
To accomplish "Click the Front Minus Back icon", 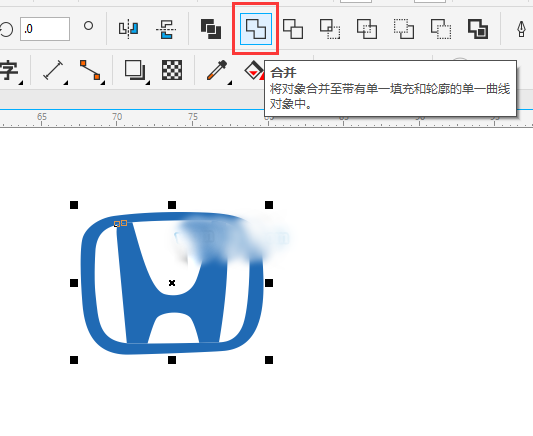I will tap(404, 29).
